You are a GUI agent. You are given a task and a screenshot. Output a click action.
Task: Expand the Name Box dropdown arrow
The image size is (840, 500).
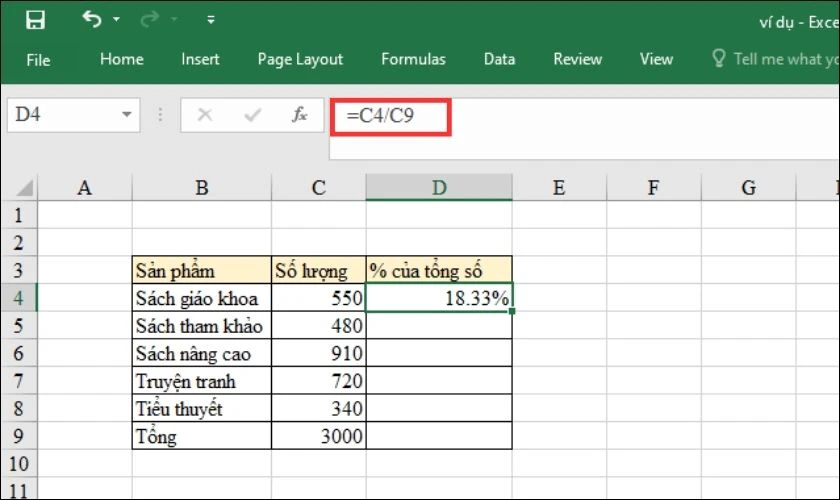click(x=126, y=115)
